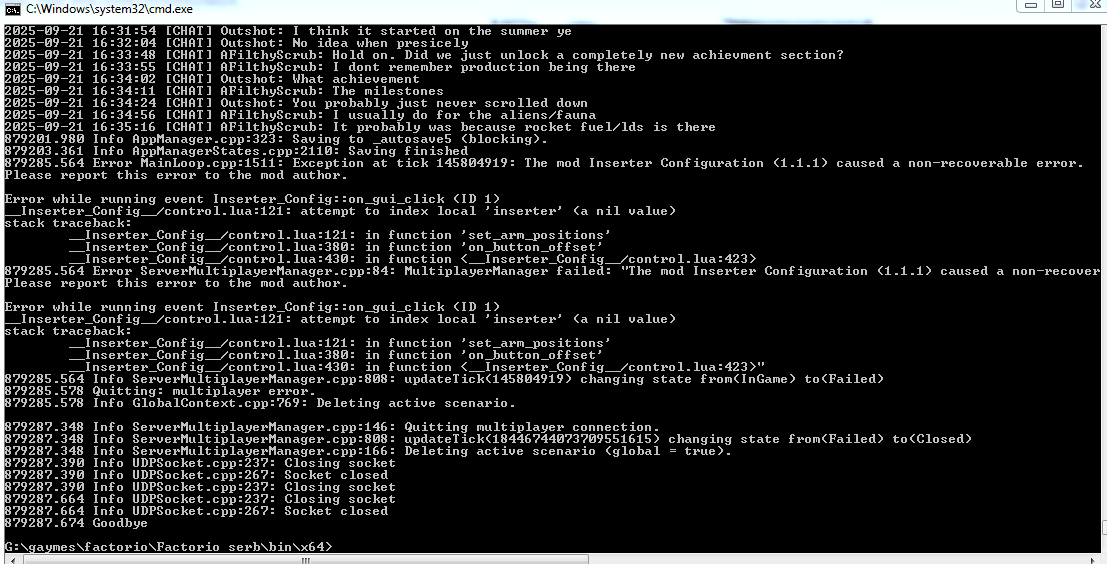Maximize the command prompt window
Screen dimensions: 1107x564
point(1058,6)
